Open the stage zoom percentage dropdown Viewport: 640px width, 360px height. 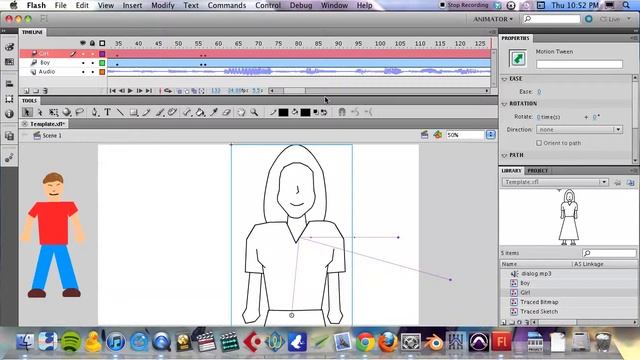pos(491,135)
